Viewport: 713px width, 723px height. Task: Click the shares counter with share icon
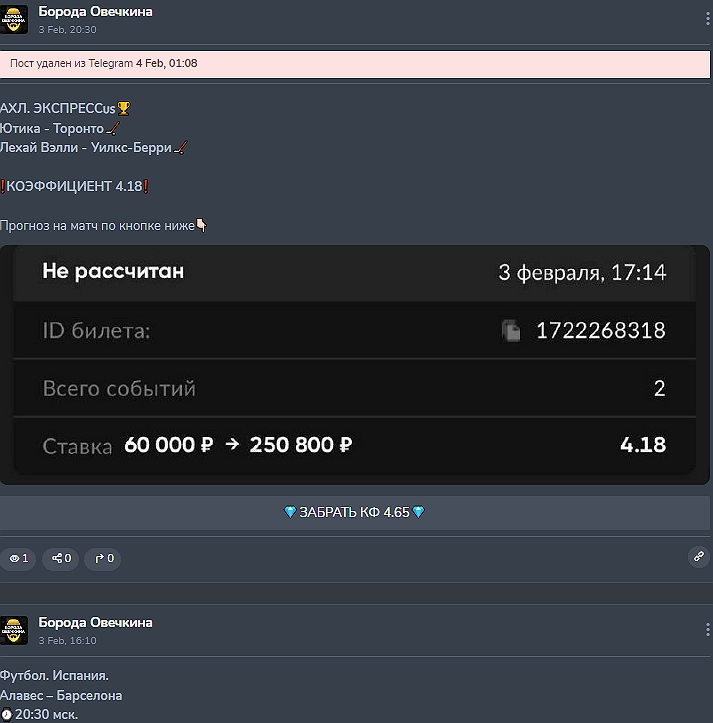(x=60, y=559)
